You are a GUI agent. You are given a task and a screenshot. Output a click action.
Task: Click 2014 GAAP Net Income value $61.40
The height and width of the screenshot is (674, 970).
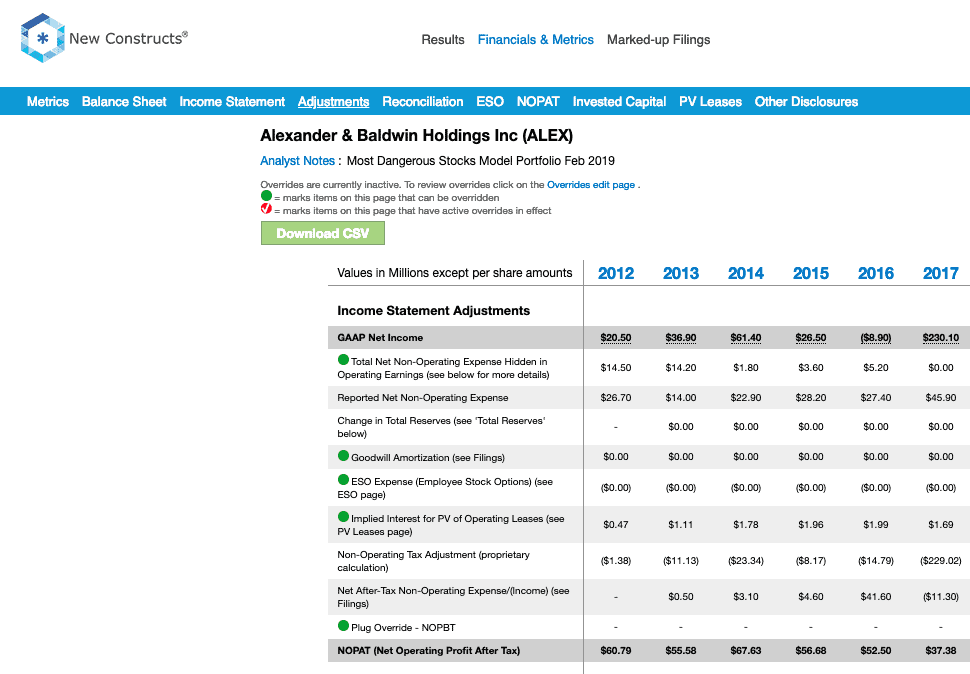point(745,338)
